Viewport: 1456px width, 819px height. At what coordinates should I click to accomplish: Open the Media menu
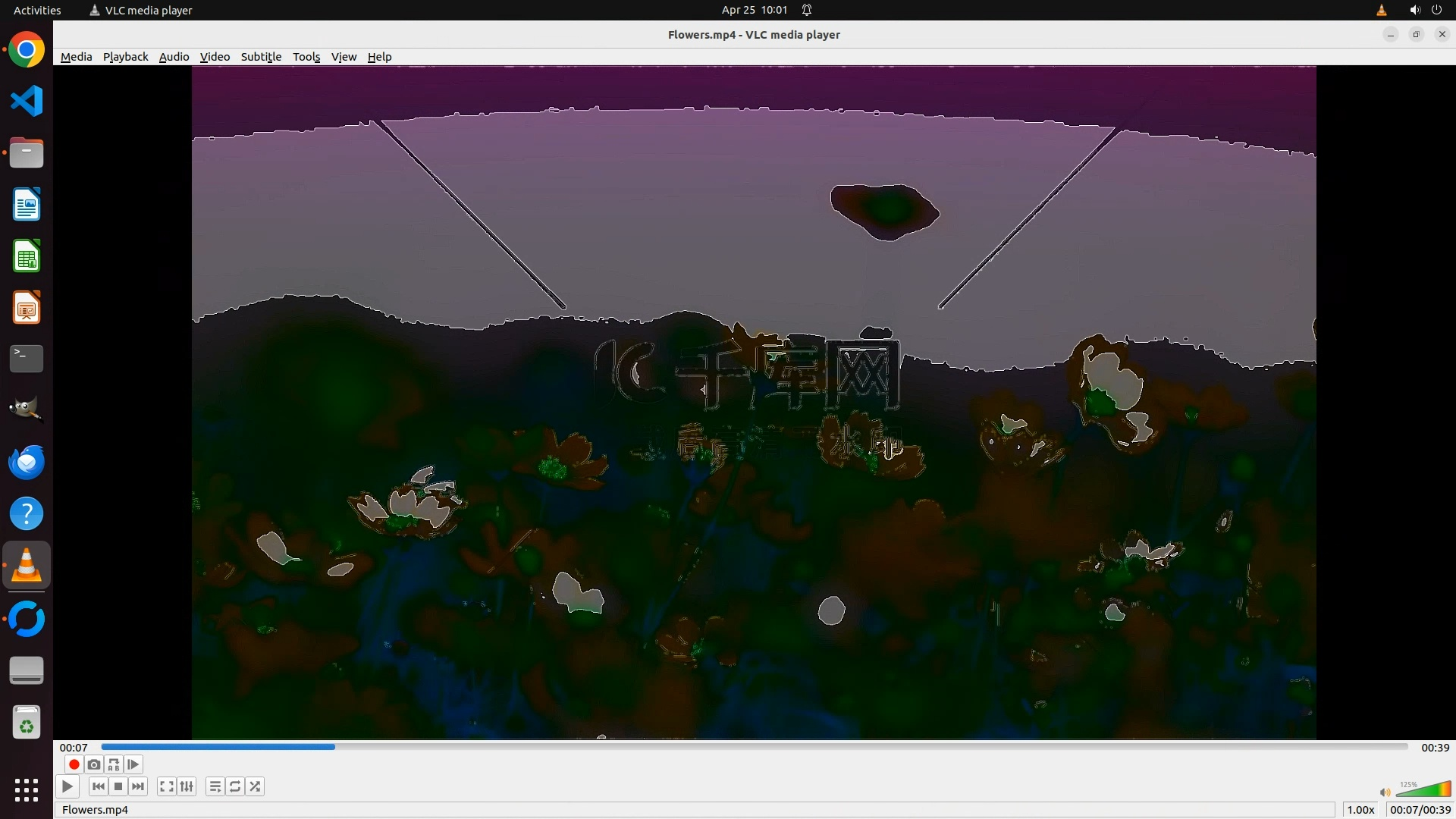point(76,57)
